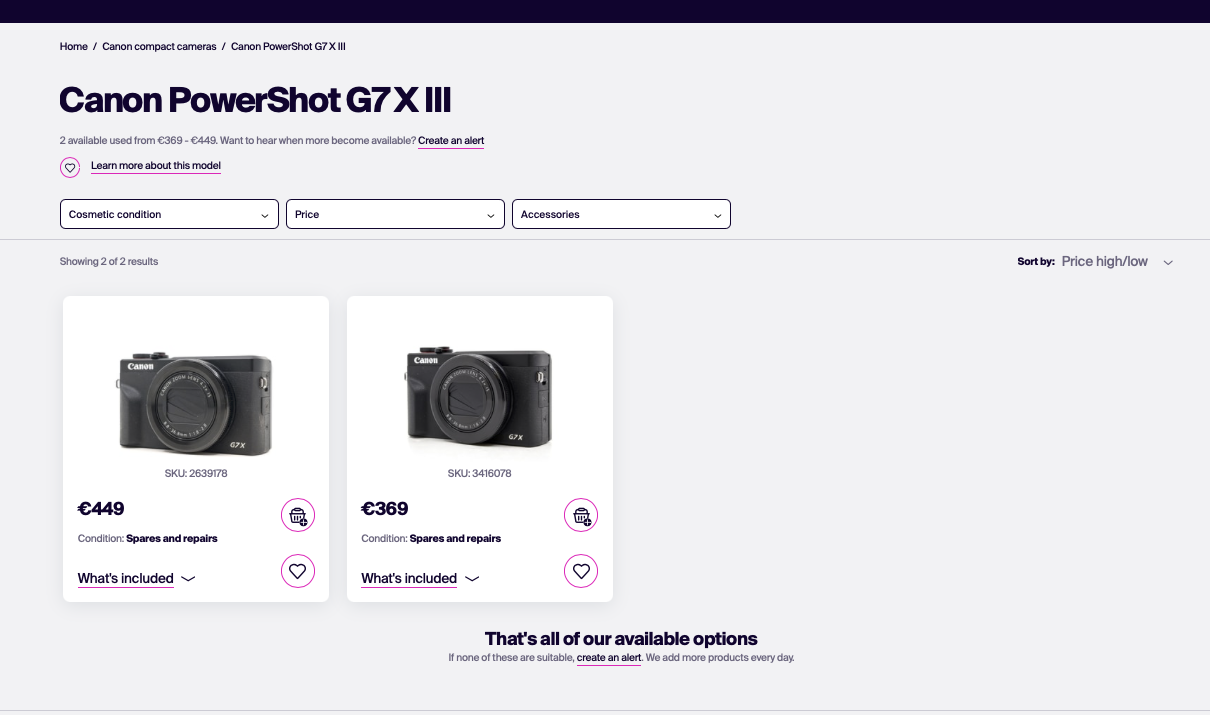Click create an alert link at bottom

click(609, 658)
